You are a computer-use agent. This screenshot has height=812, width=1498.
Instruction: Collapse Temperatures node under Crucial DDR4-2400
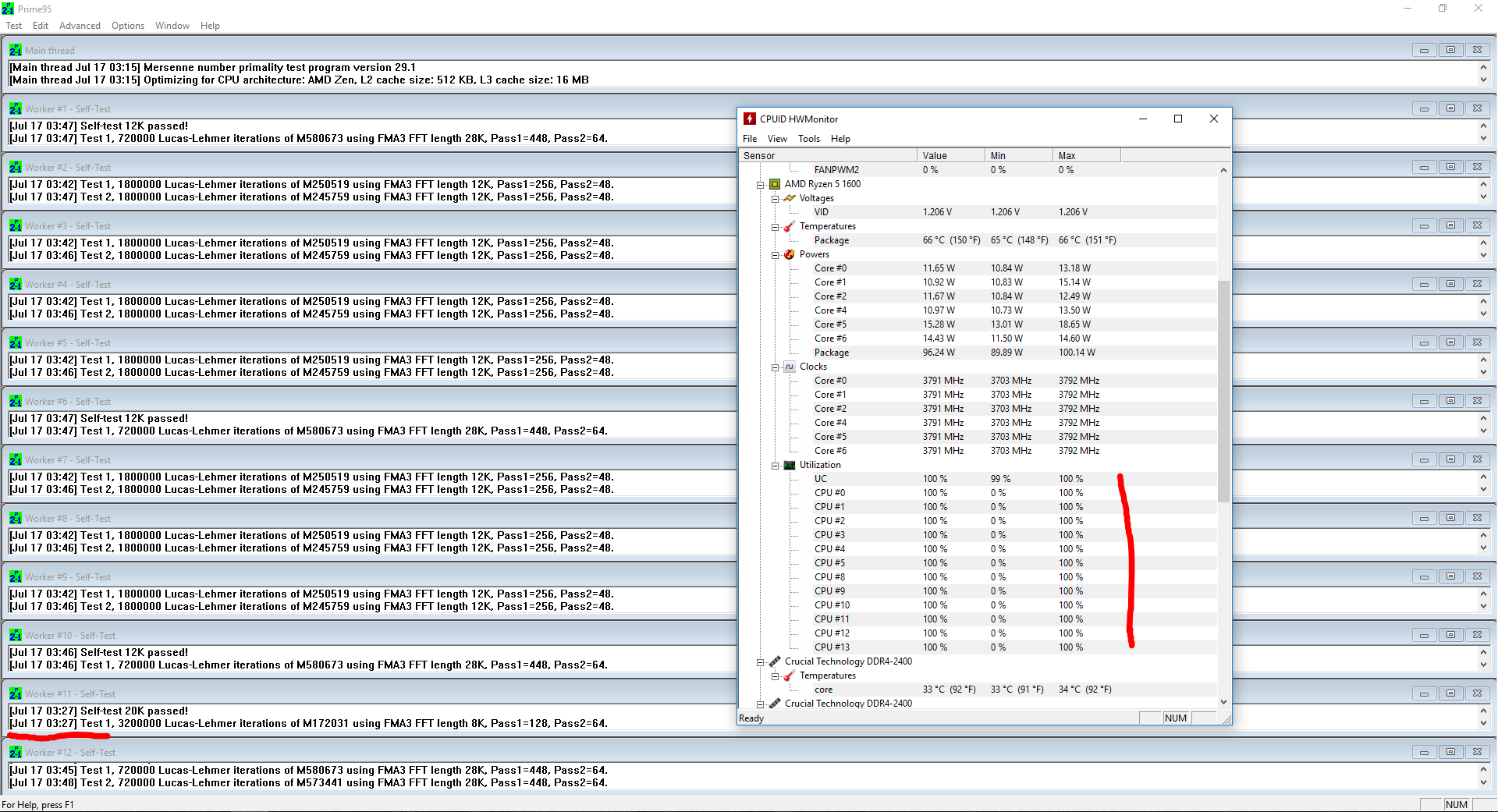[x=775, y=676]
